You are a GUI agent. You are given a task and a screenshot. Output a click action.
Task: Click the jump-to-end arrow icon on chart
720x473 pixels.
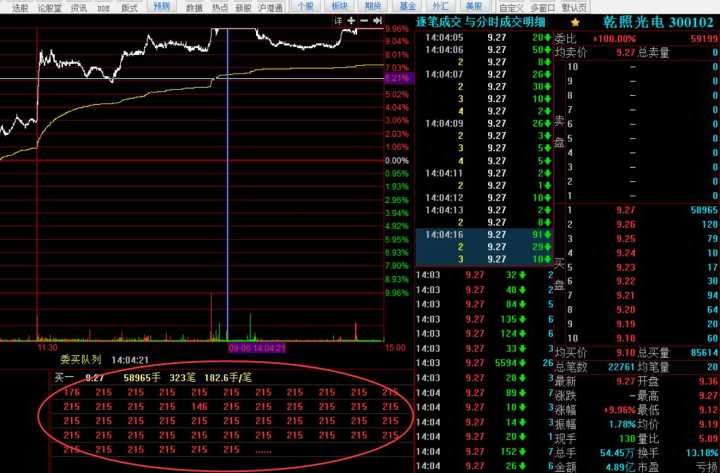coord(377,20)
